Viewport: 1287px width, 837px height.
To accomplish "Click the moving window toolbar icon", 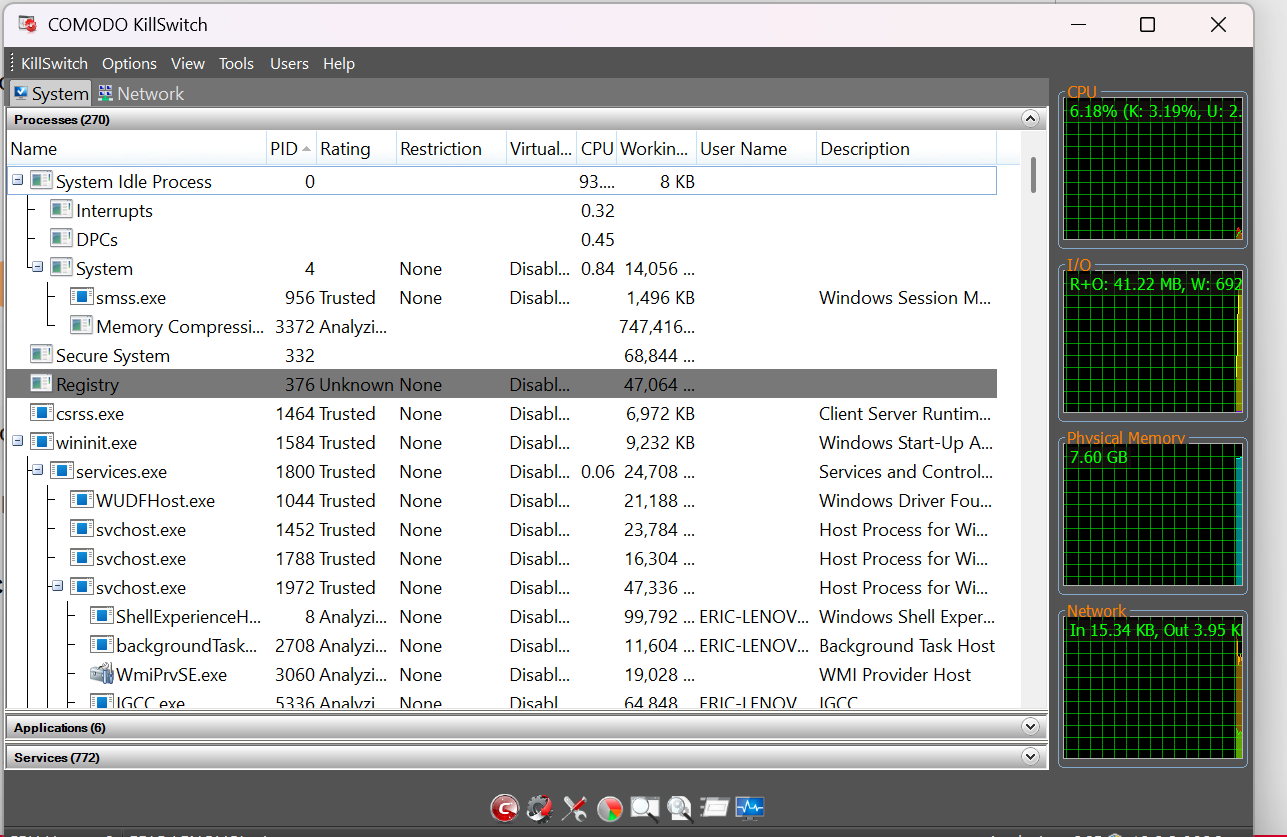I will click(715, 807).
